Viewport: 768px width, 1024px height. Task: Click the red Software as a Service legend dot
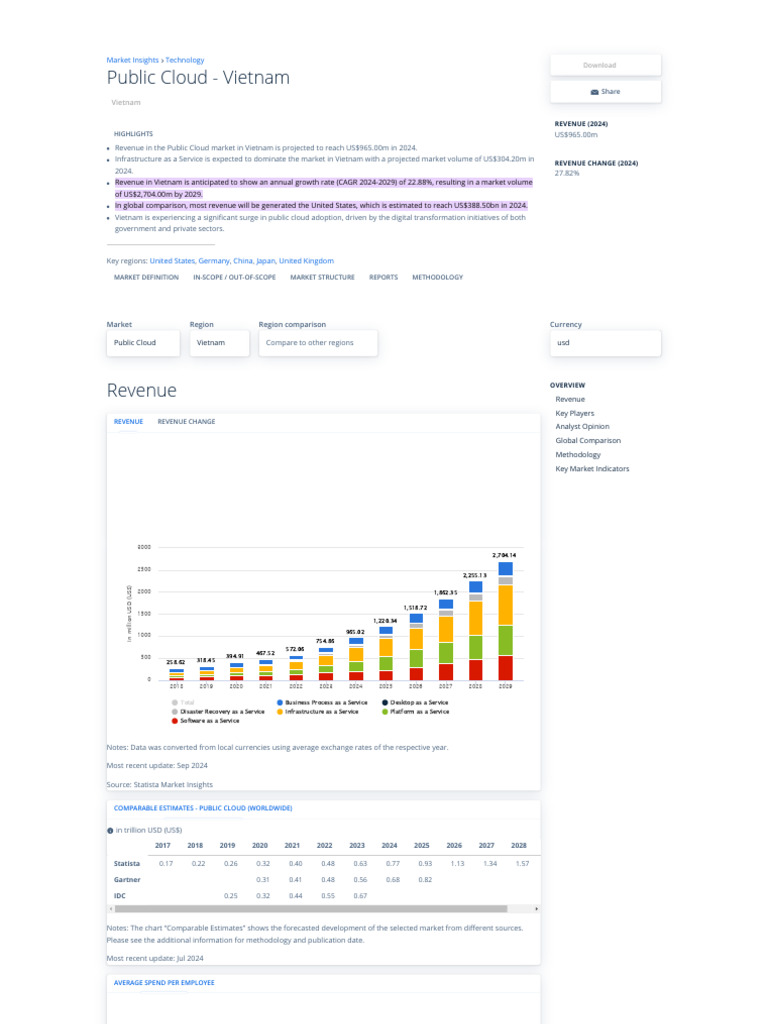click(x=174, y=720)
